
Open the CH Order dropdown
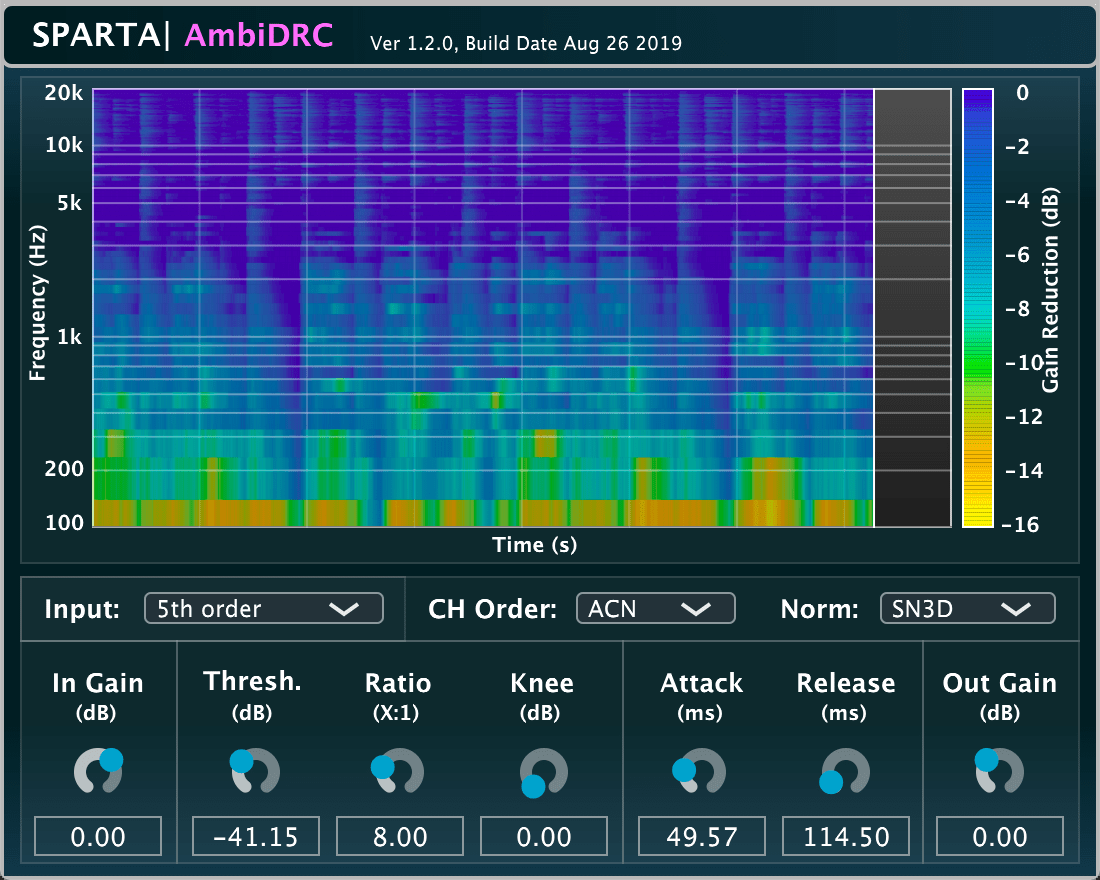655,608
